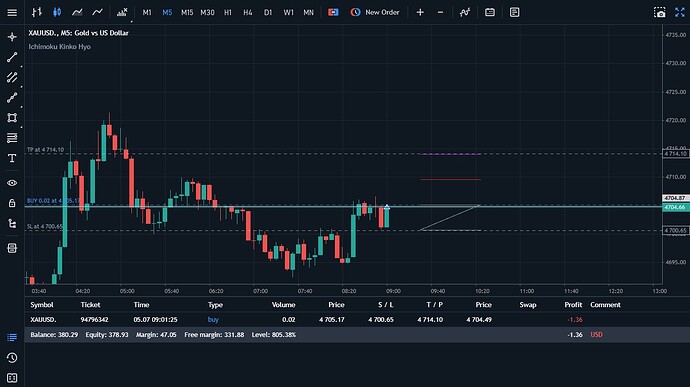Open the hamburger main menu
Viewport: 690px width, 387px height.
point(12,12)
